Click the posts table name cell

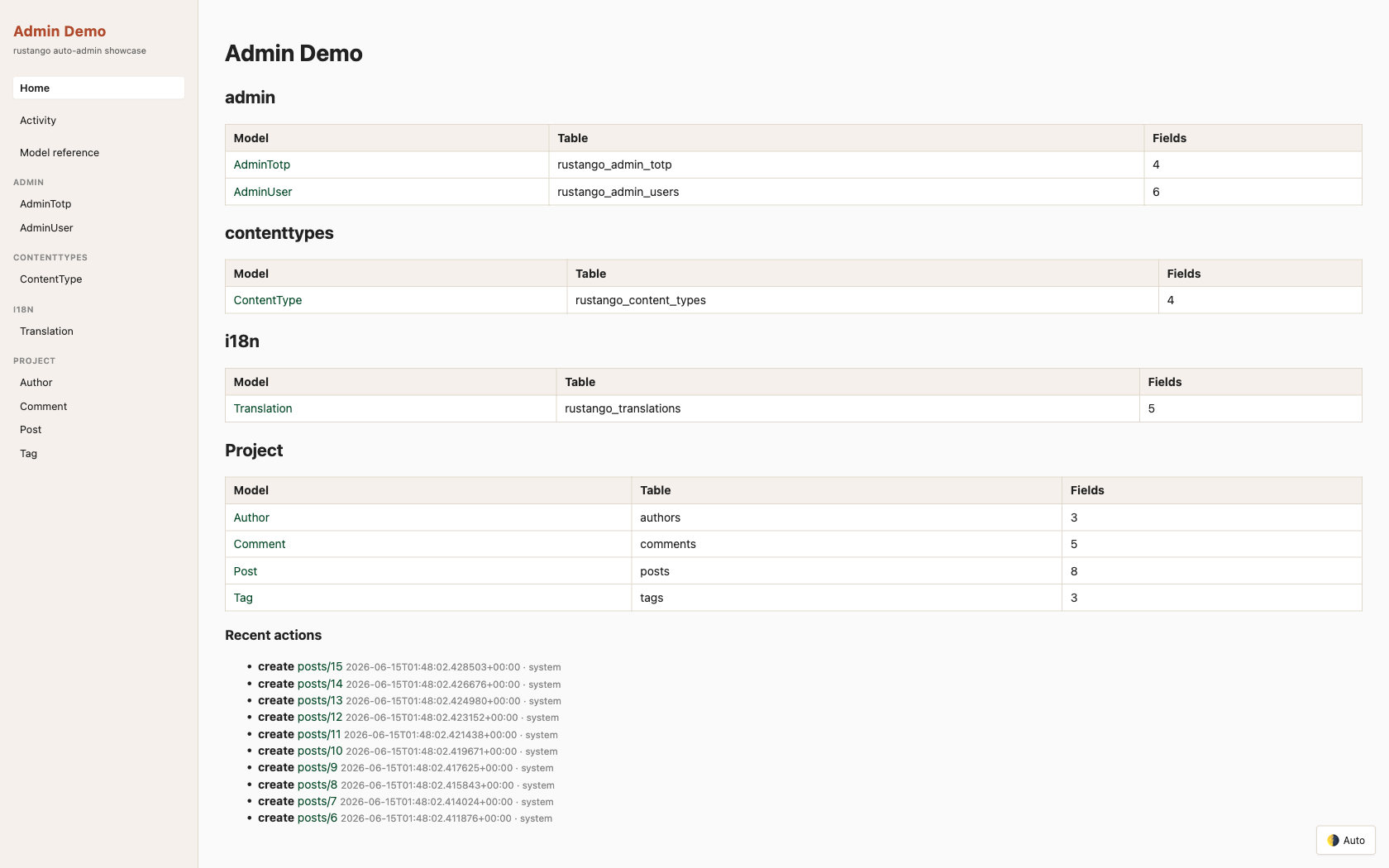847,571
